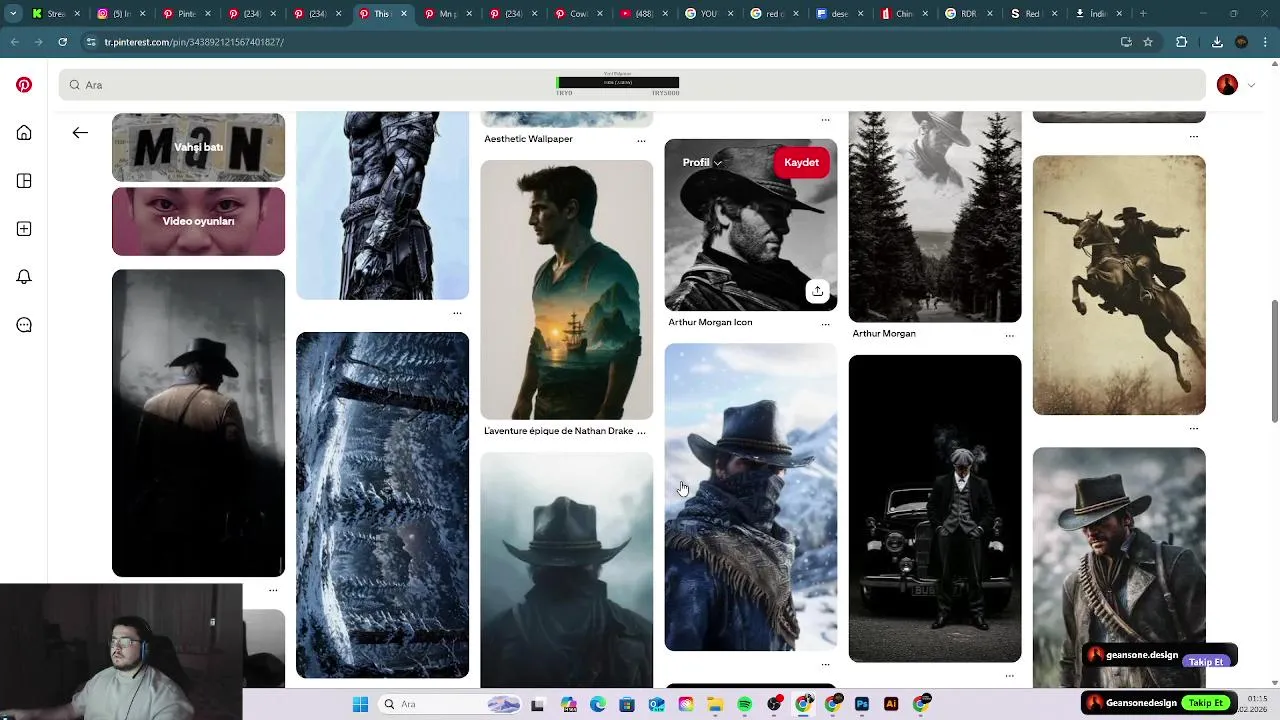
Task: Open Microsoft Edge from the taskbar
Action: [x=598, y=704]
